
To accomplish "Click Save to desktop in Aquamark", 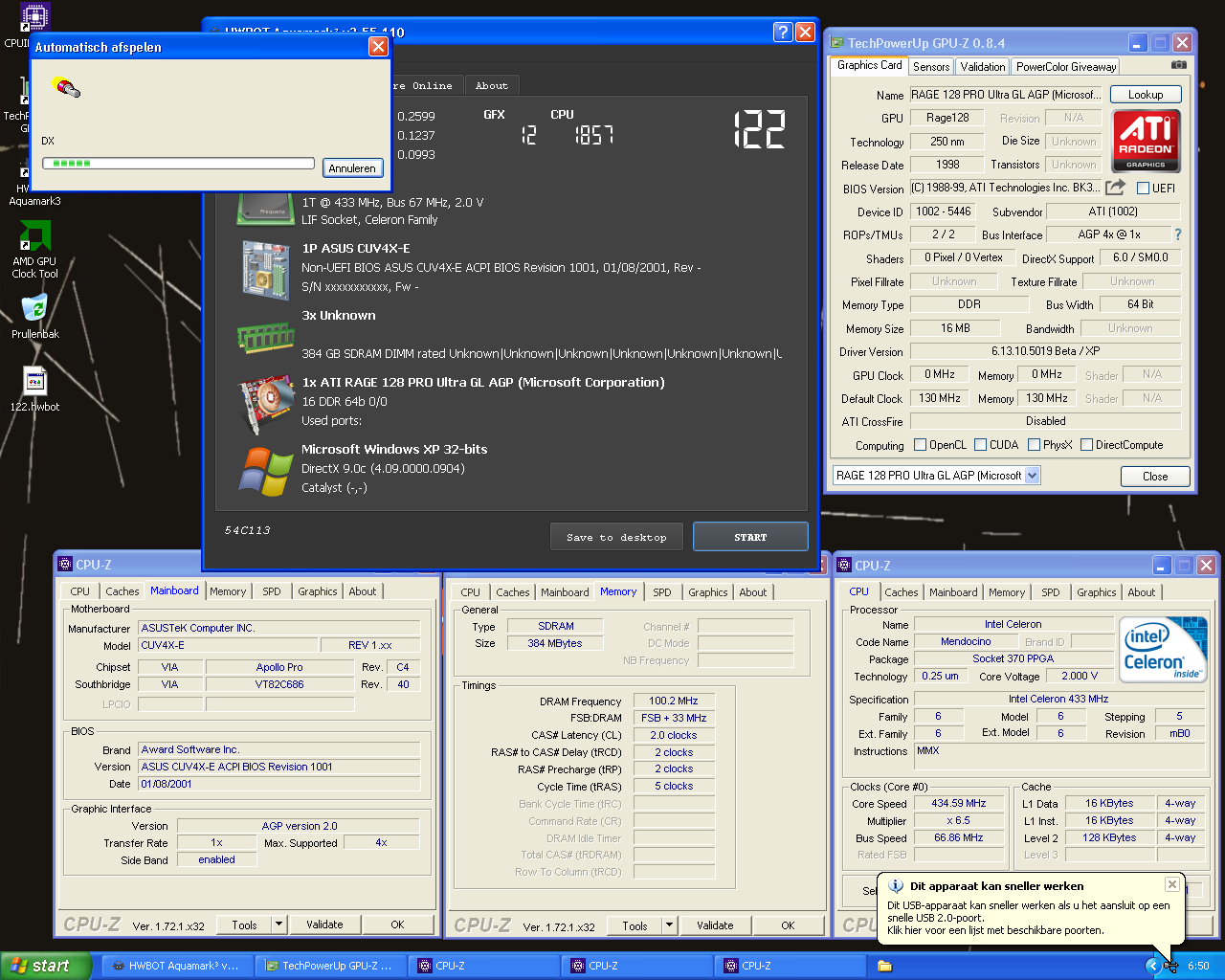I will point(616,537).
